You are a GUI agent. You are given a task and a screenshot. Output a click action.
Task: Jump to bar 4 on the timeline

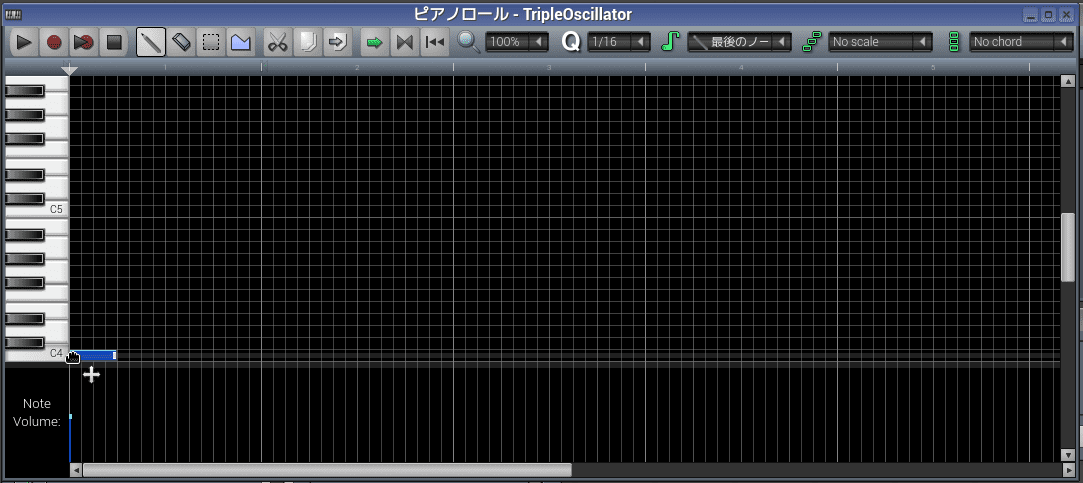tap(741, 67)
